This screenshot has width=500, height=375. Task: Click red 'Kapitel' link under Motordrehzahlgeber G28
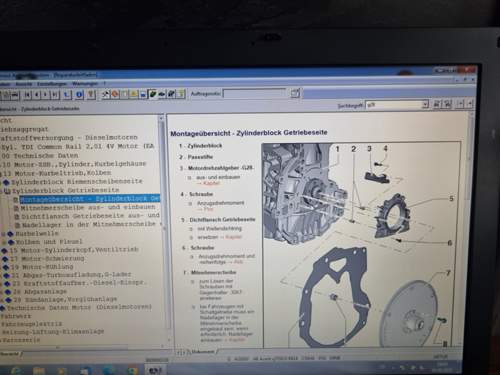(211, 183)
